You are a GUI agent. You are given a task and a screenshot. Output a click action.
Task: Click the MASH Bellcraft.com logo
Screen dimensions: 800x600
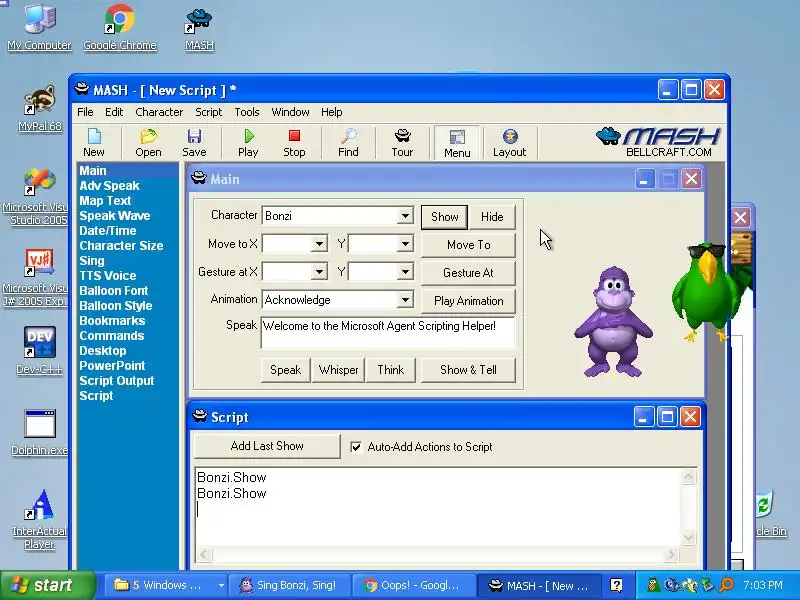click(x=658, y=142)
